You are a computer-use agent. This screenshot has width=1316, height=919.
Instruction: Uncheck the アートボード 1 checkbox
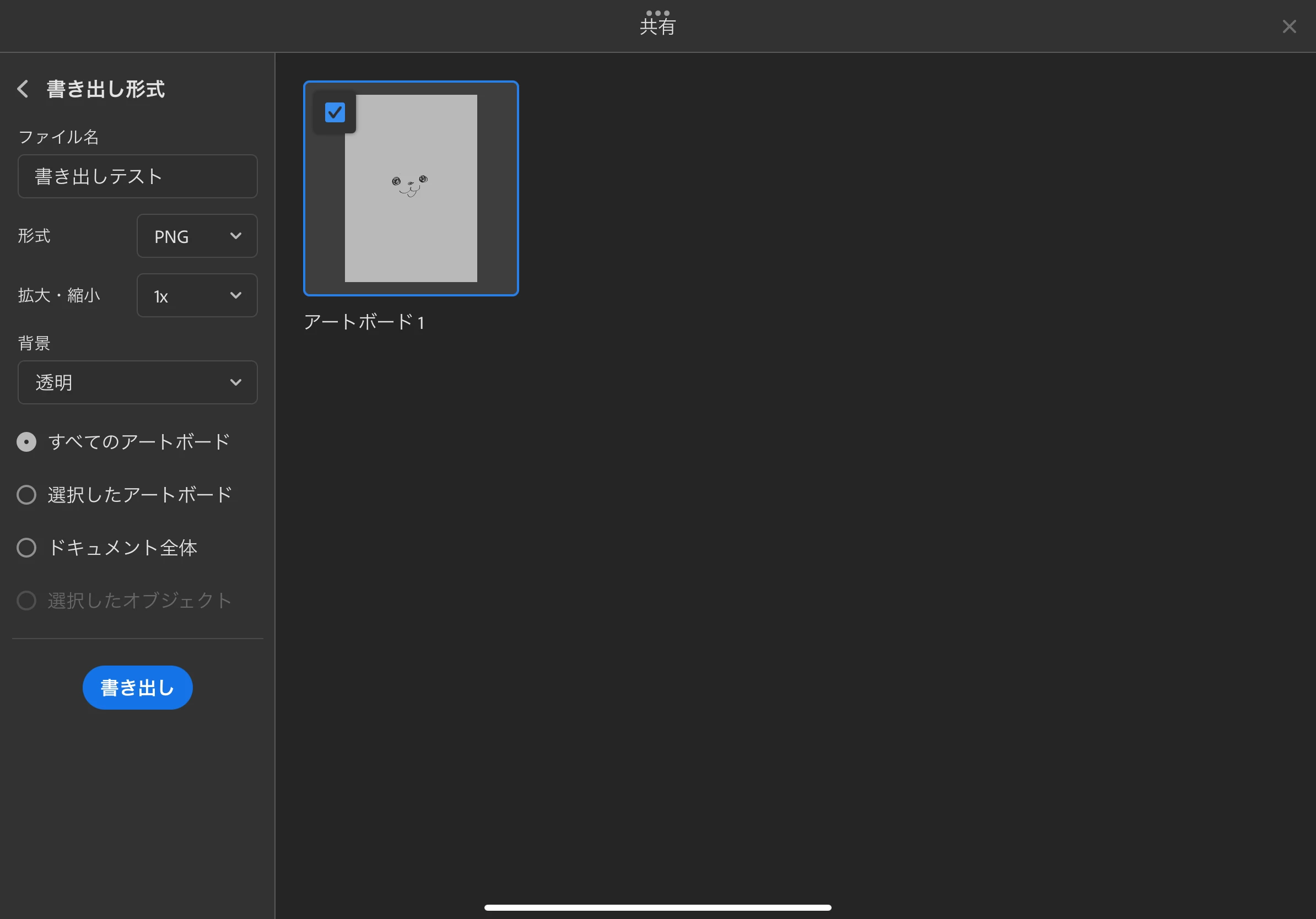click(x=335, y=112)
